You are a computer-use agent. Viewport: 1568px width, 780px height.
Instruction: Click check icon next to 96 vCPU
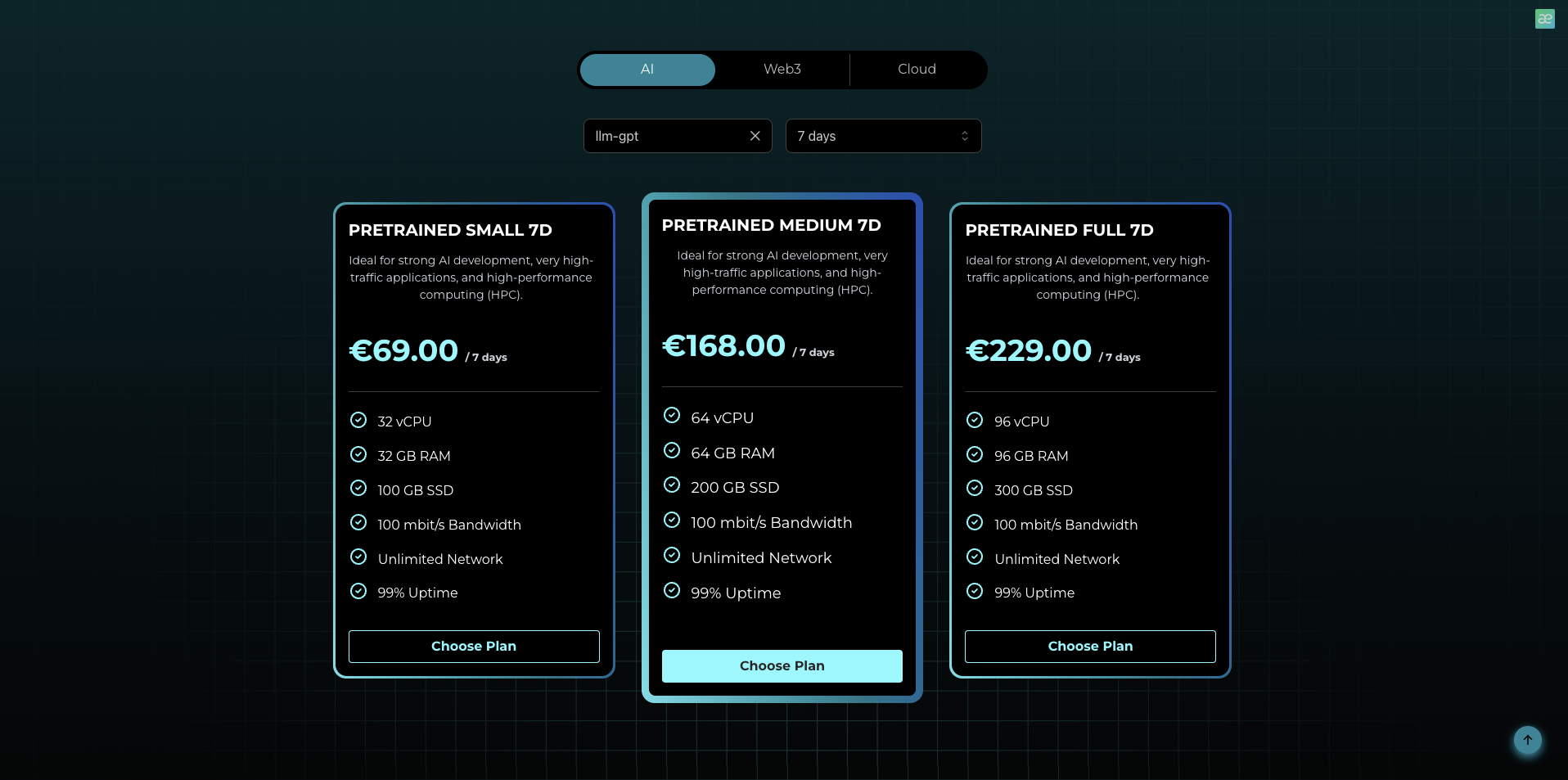(x=975, y=421)
